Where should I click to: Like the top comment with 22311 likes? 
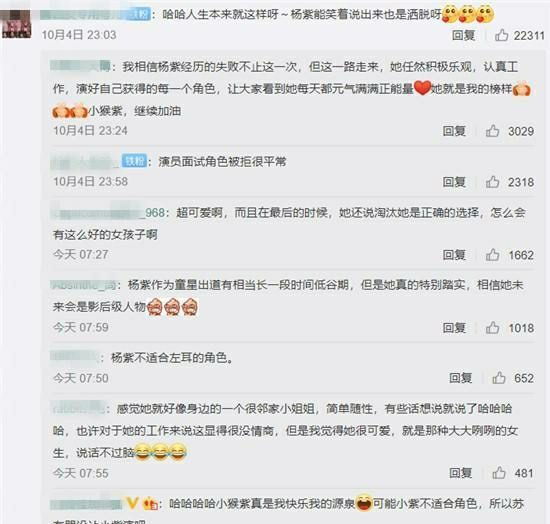pyautogui.click(x=501, y=35)
